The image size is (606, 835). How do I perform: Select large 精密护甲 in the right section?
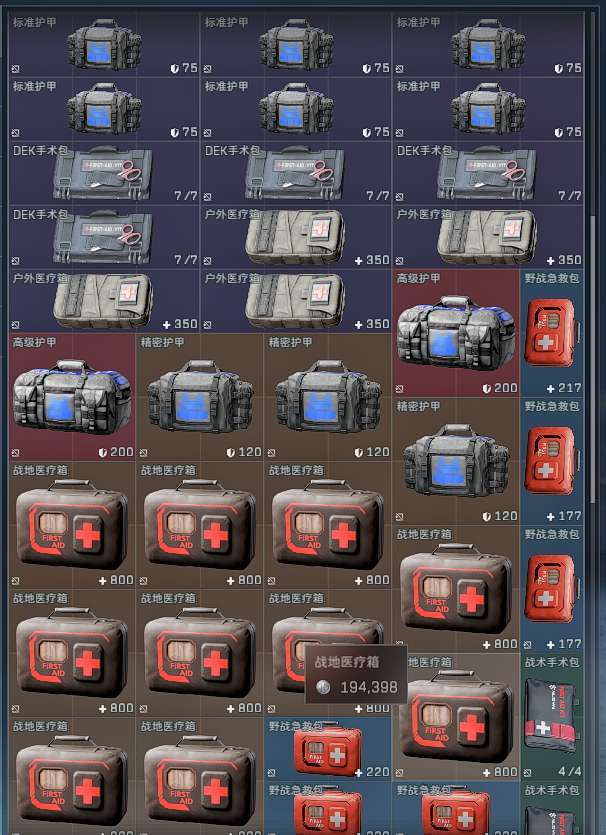(455, 461)
